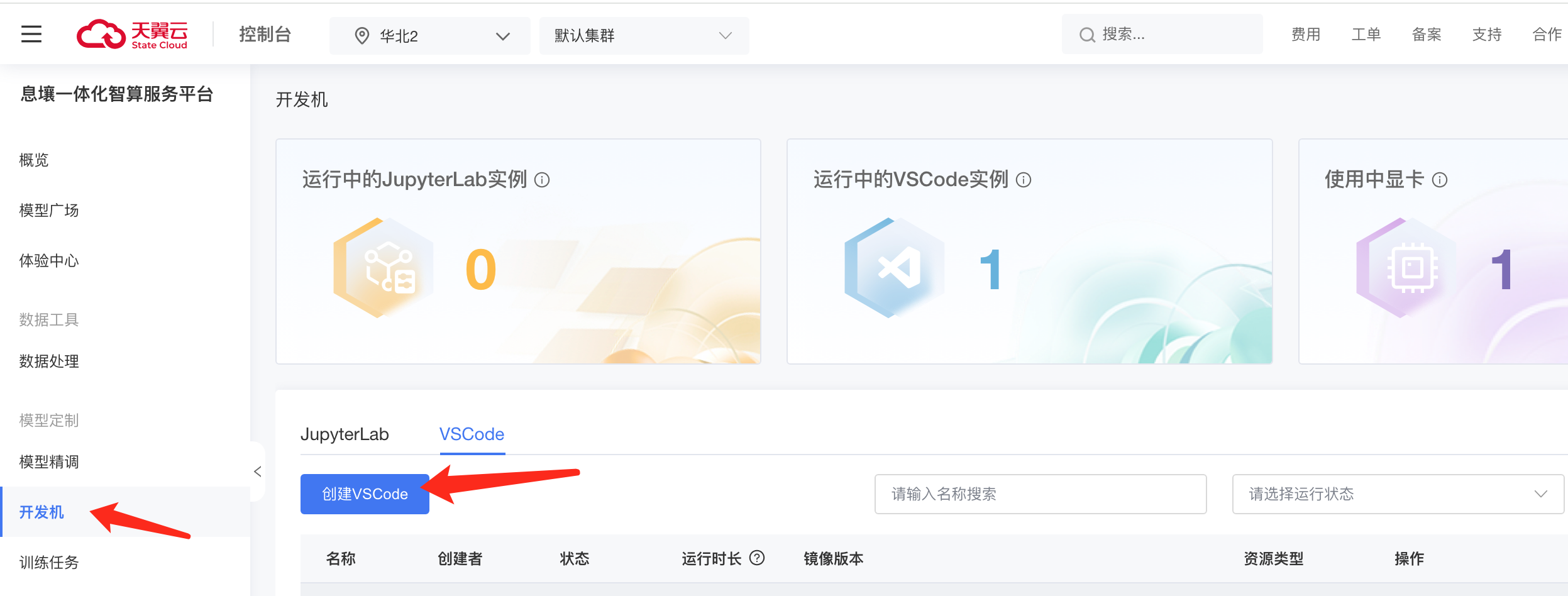Open the 默认集群 cluster dropdown
1568x596 pixels.
pos(644,36)
